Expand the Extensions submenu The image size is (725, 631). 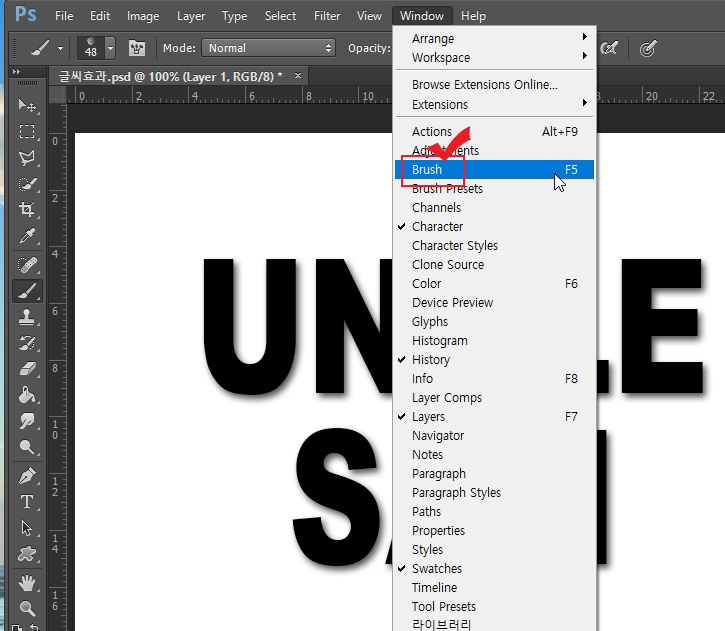pos(494,104)
